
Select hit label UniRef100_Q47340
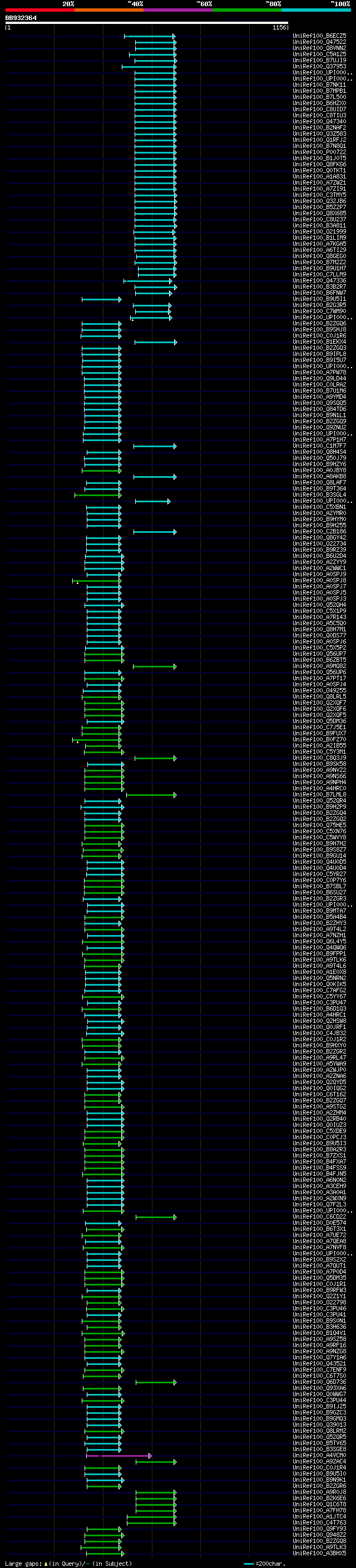coord(319,122)
